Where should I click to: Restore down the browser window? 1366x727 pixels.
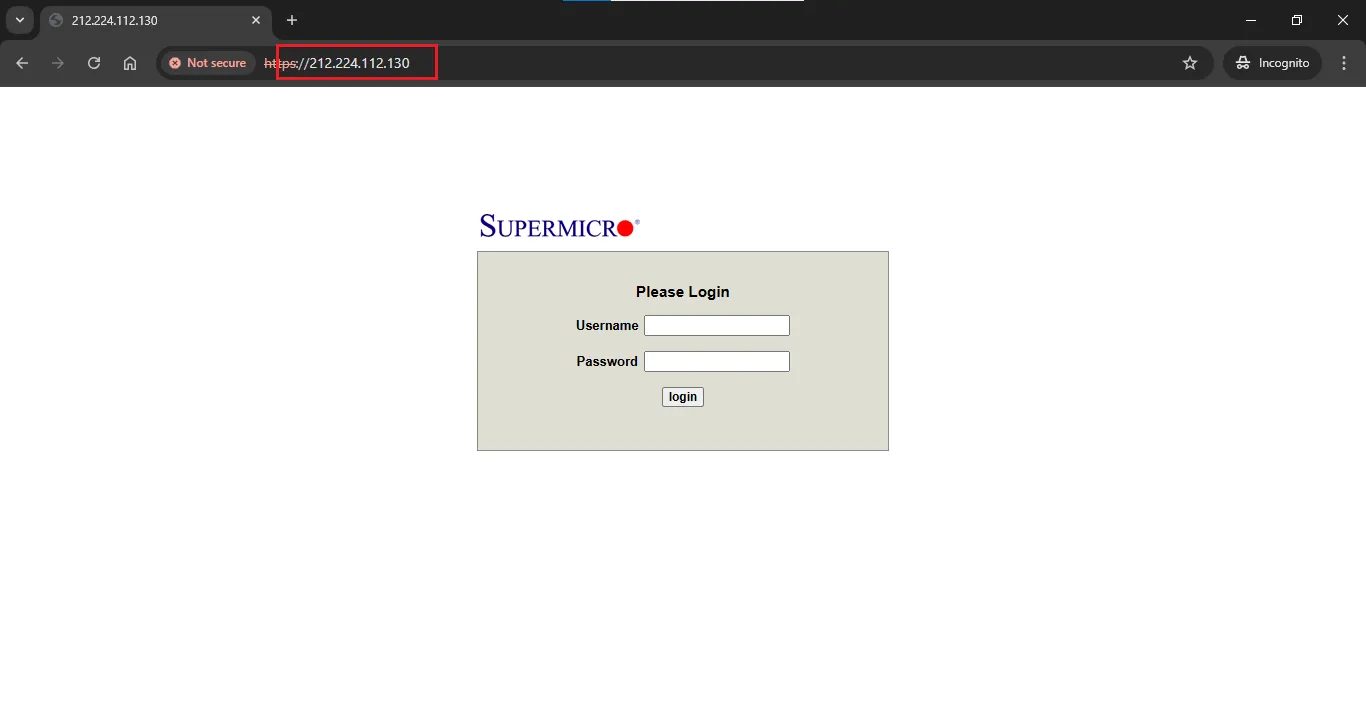(1297, 20)
